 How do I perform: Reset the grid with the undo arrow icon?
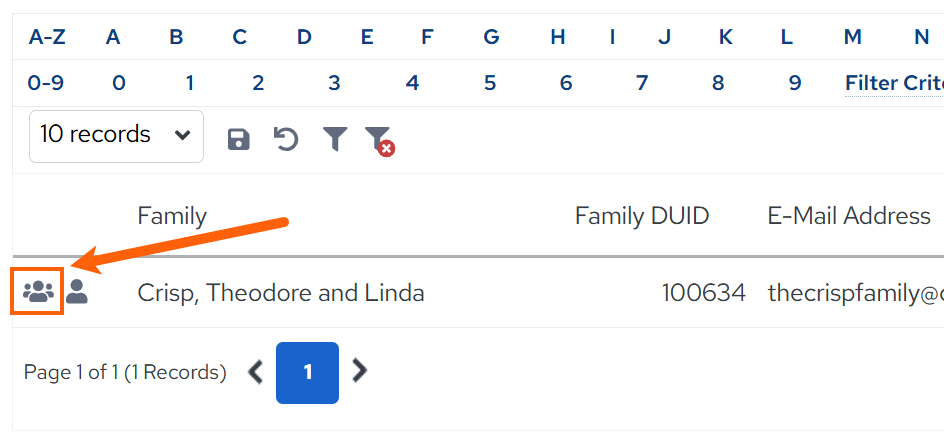coord(286,139)
